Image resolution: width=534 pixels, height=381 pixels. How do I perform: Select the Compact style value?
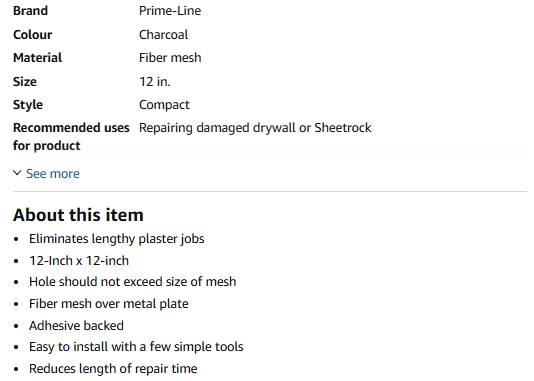tap(164, 105)
